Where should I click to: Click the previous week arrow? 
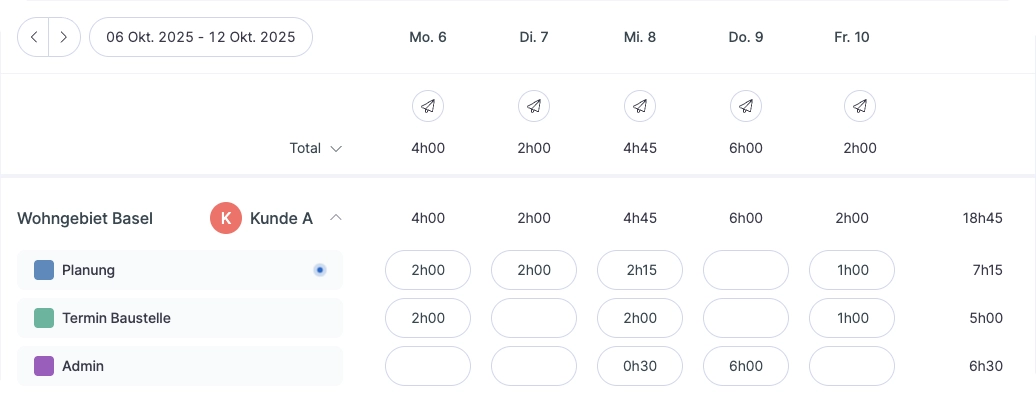[33, 37]
